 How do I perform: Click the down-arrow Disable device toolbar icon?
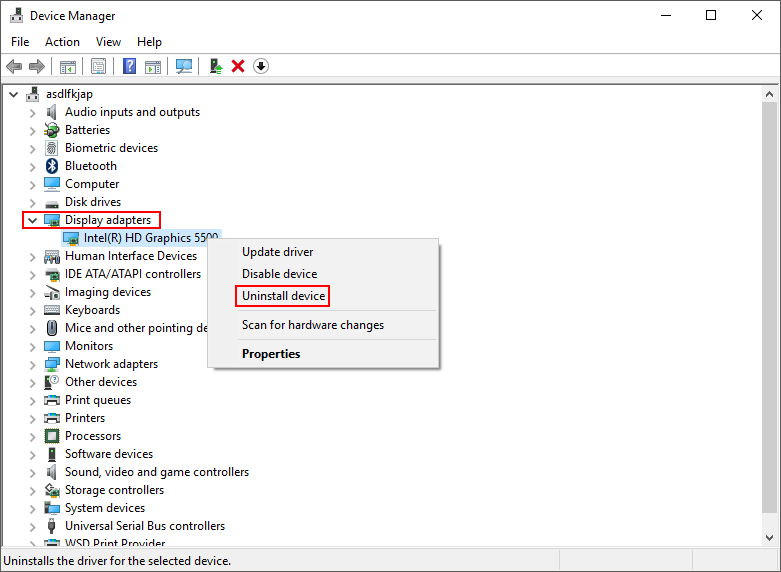click(261, 66)
